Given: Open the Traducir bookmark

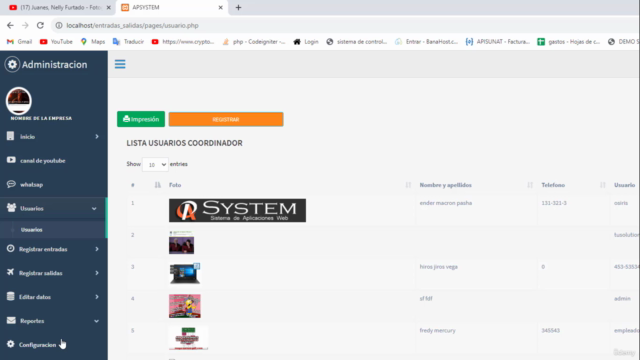Looking at the screenshot, I should [x=128, y=42].
